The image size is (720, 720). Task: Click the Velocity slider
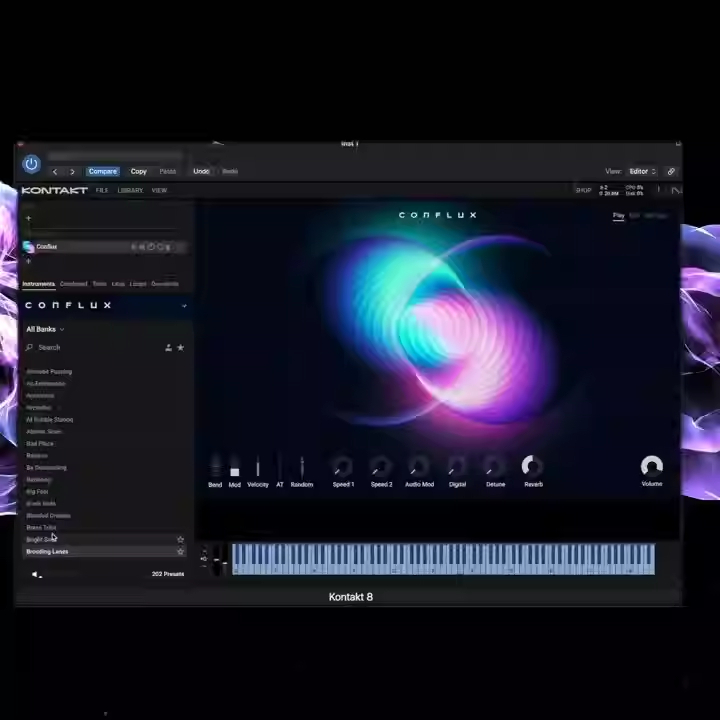click(x=258, y=467)
